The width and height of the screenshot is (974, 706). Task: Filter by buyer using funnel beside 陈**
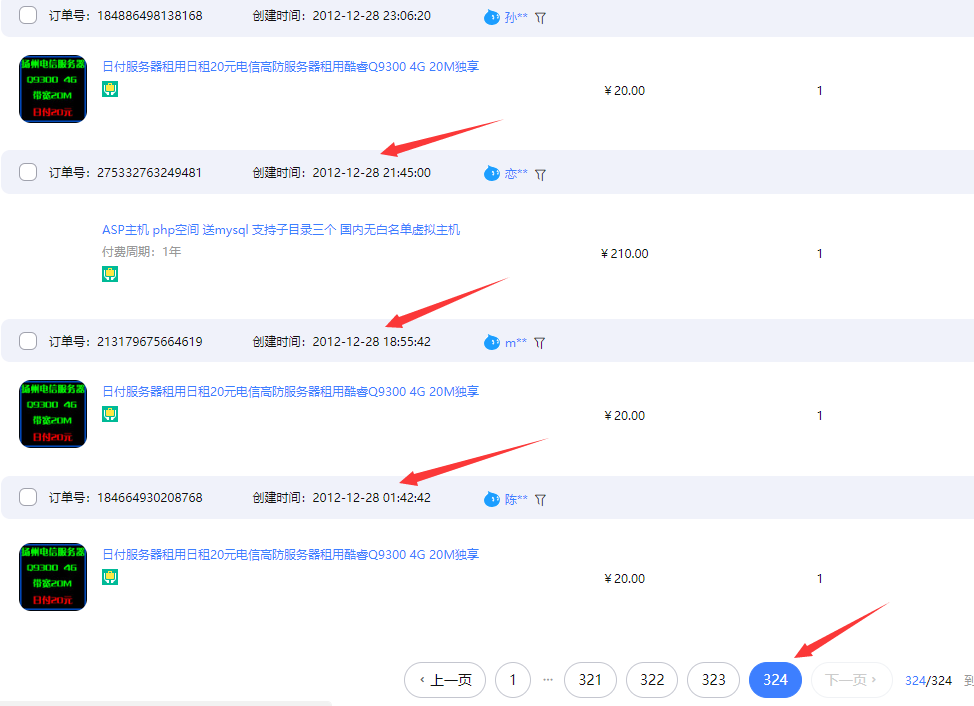pos(540,498)
